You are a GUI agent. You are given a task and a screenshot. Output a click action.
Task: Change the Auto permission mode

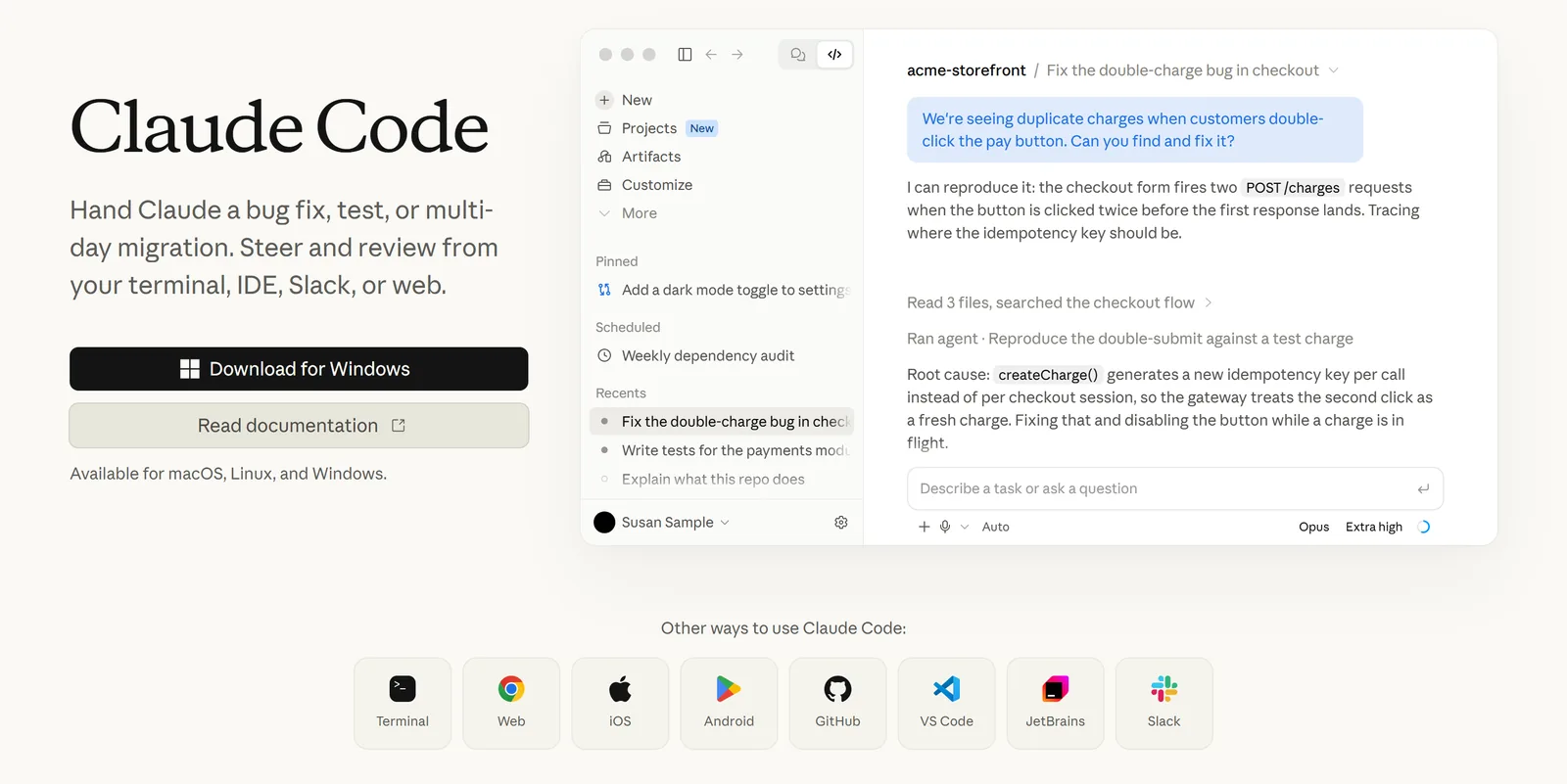pyautogui.click(x=995, y=527)
